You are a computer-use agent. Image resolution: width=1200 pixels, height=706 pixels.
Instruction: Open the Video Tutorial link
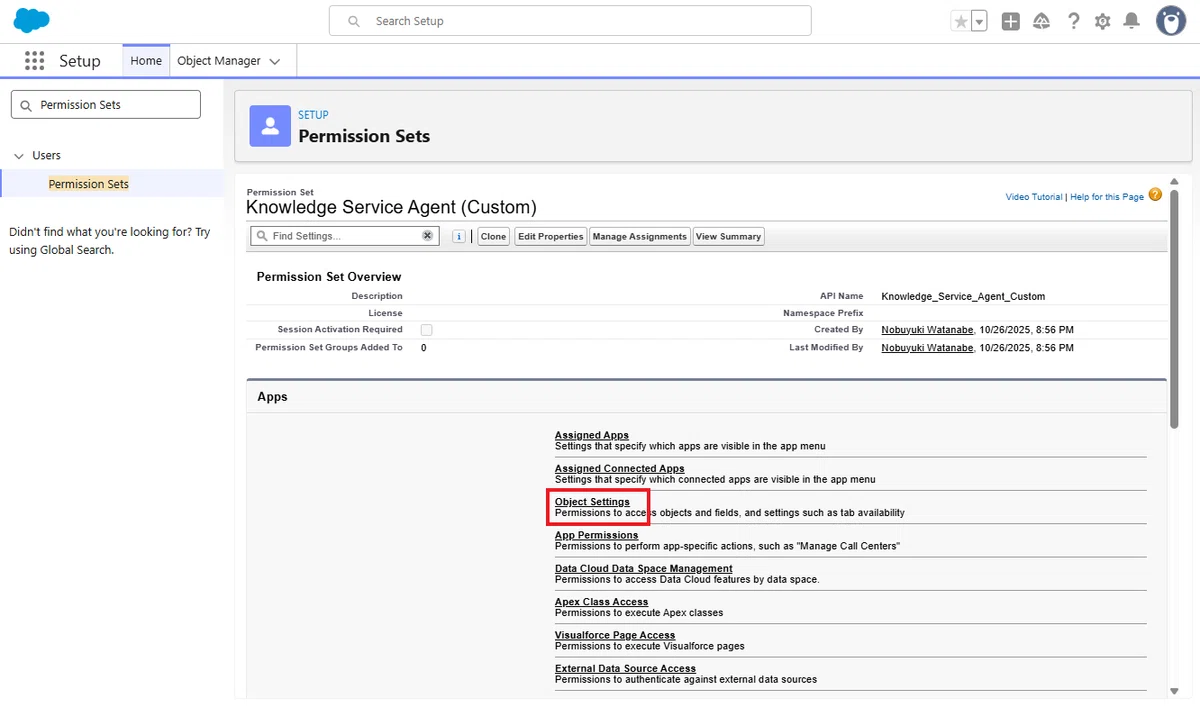(x=1034, y=197)
